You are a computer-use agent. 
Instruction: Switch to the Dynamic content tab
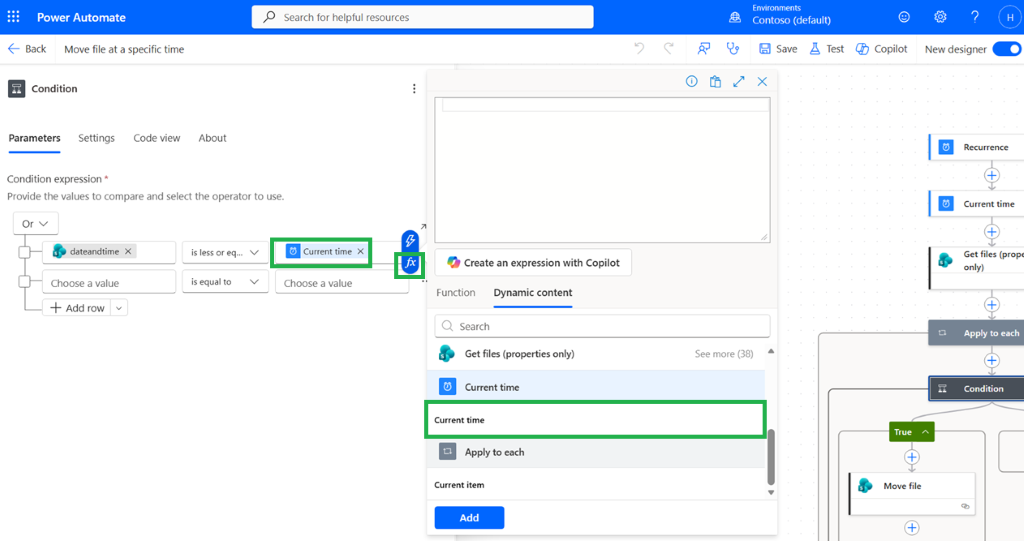coord(533,293)
